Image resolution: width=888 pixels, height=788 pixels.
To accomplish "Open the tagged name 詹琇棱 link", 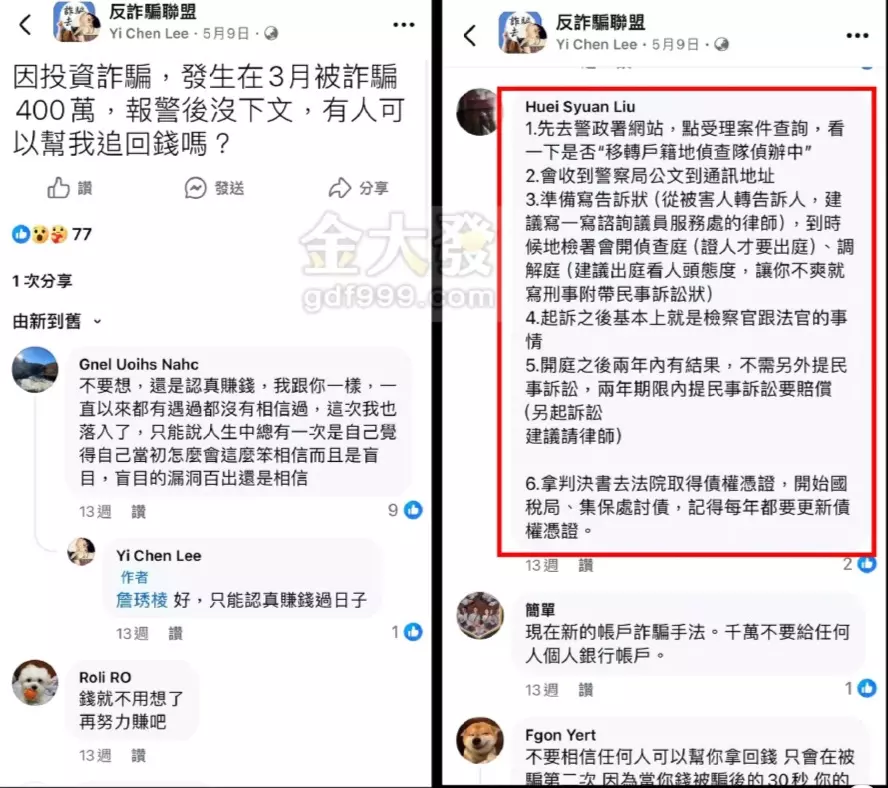I will tap(142, 599).
